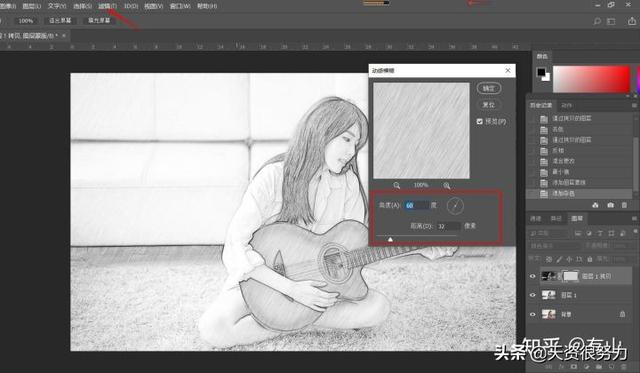Click the search icon in options bar
The height and width of the screenshot is (373, 640).
tap(597, 21)
